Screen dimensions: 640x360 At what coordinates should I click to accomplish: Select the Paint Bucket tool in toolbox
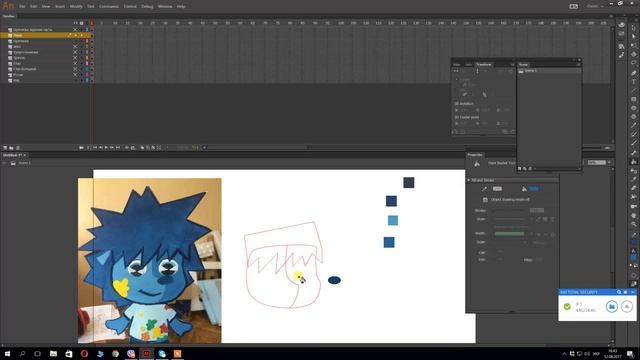pyautogui.click(x=633, y=162)
